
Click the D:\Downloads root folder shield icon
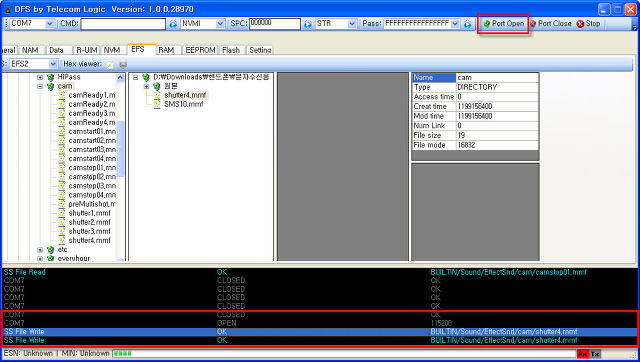pyautogui.click(x=146, y=77)
